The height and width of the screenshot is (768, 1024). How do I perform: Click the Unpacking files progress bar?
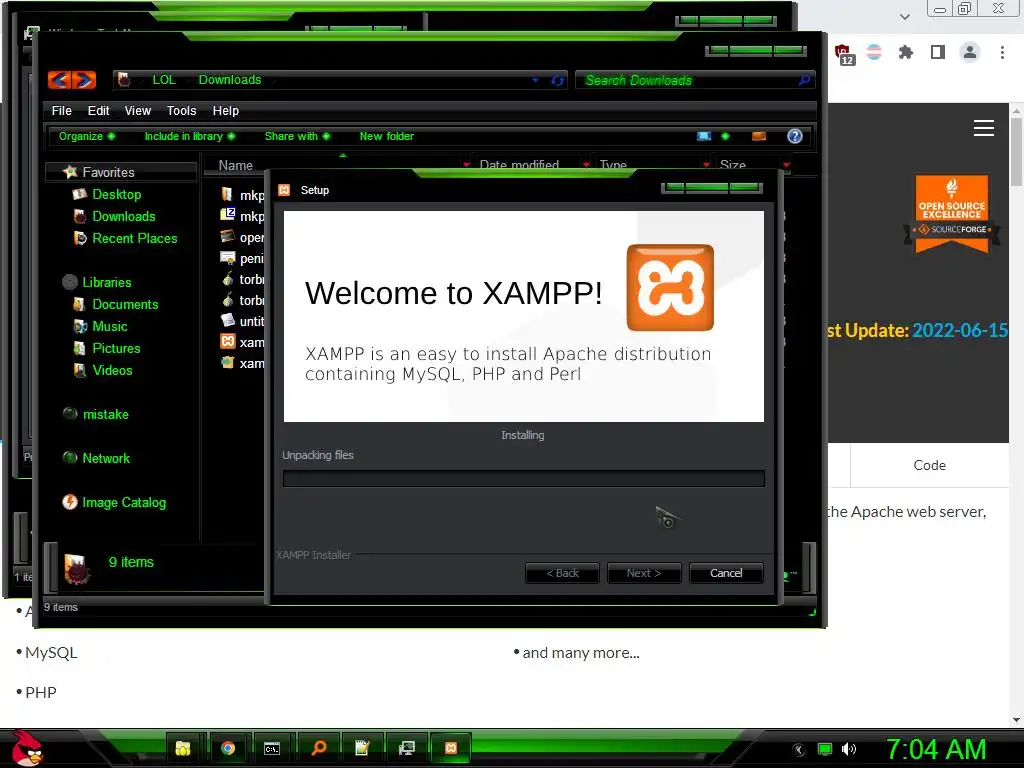tap(523, 479)
